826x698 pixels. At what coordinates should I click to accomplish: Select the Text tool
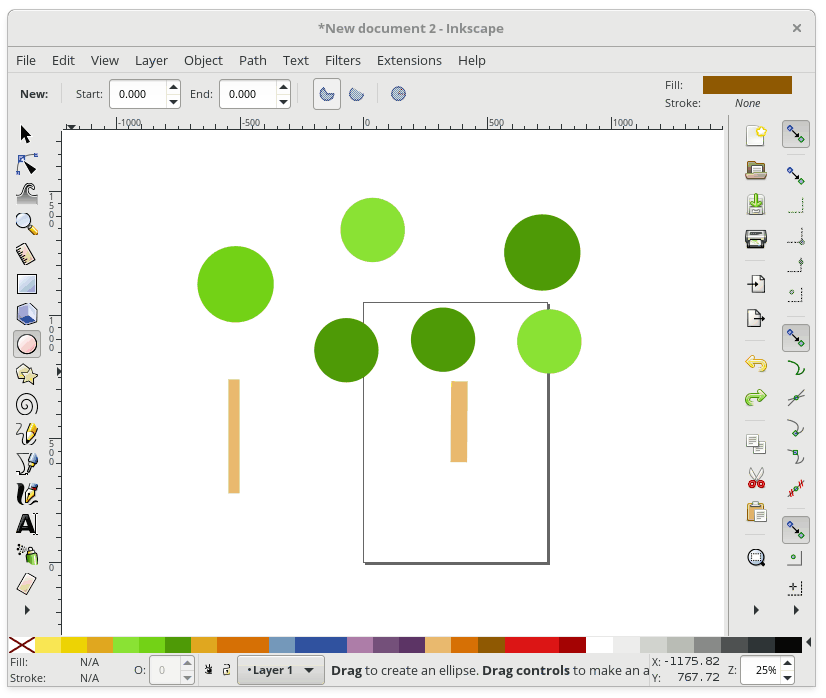[x=26, y=524]
